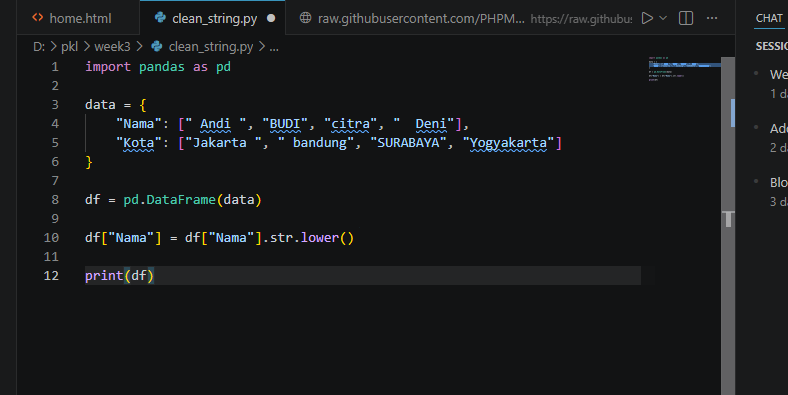
Task: Click the 'bandung' string on line 5
Action: [316, 143]
